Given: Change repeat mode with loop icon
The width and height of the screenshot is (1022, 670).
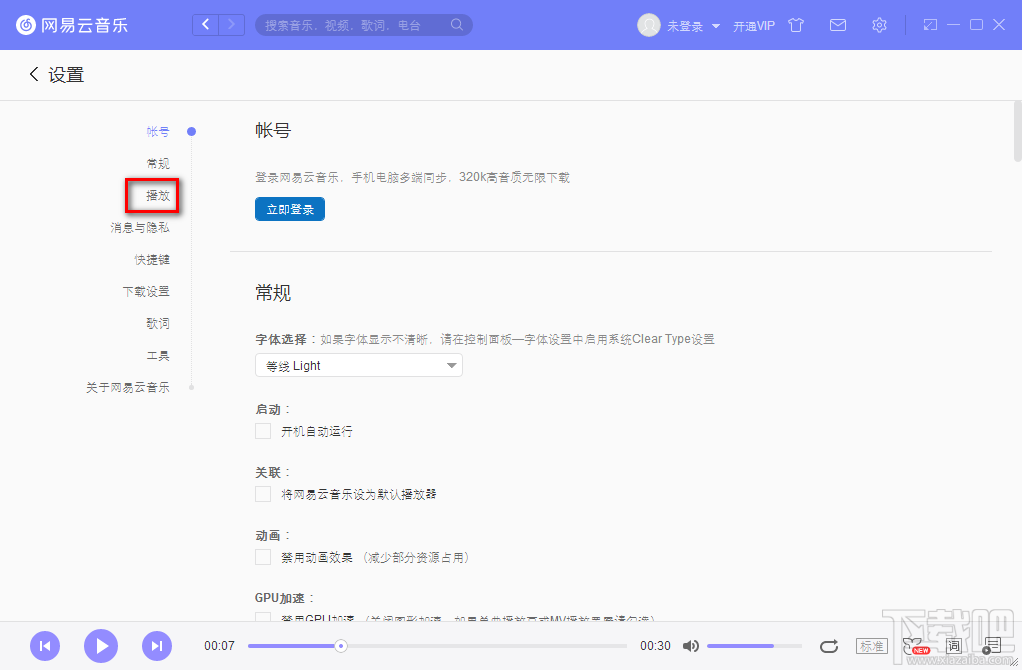Looking at the screenshot, I should (829, 646).
